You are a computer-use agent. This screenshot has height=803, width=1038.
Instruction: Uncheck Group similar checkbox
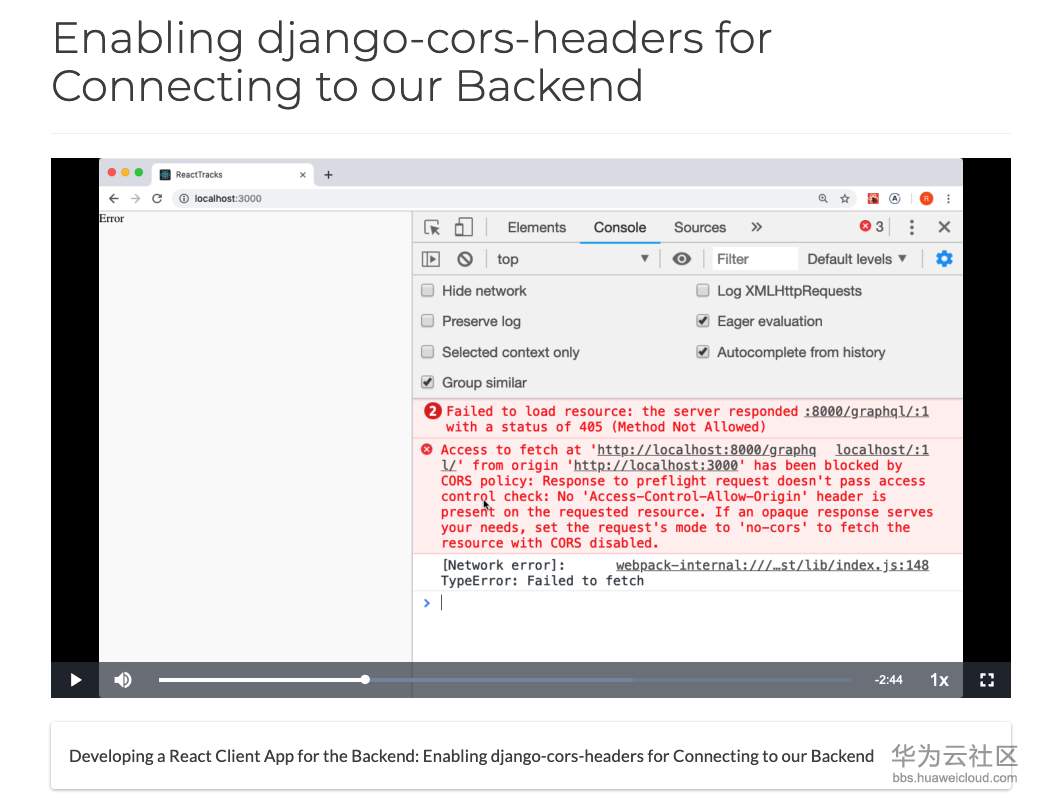pos(428,382)
